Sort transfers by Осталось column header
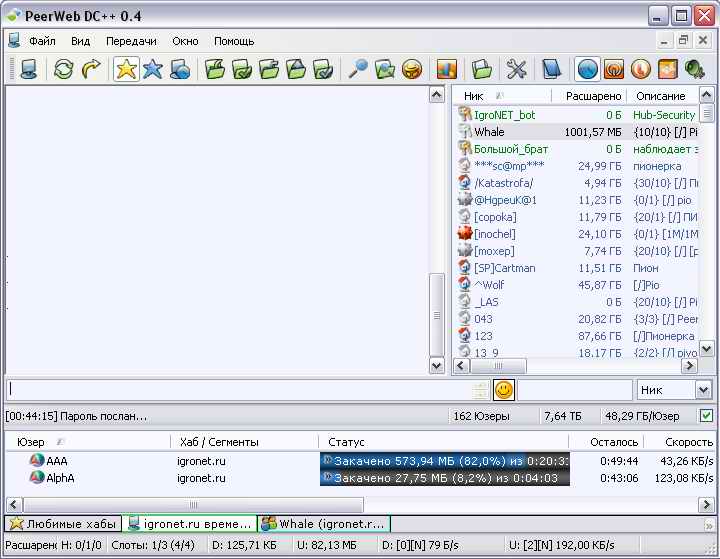Screen dimensions: 720x559 tap(606, 442)
